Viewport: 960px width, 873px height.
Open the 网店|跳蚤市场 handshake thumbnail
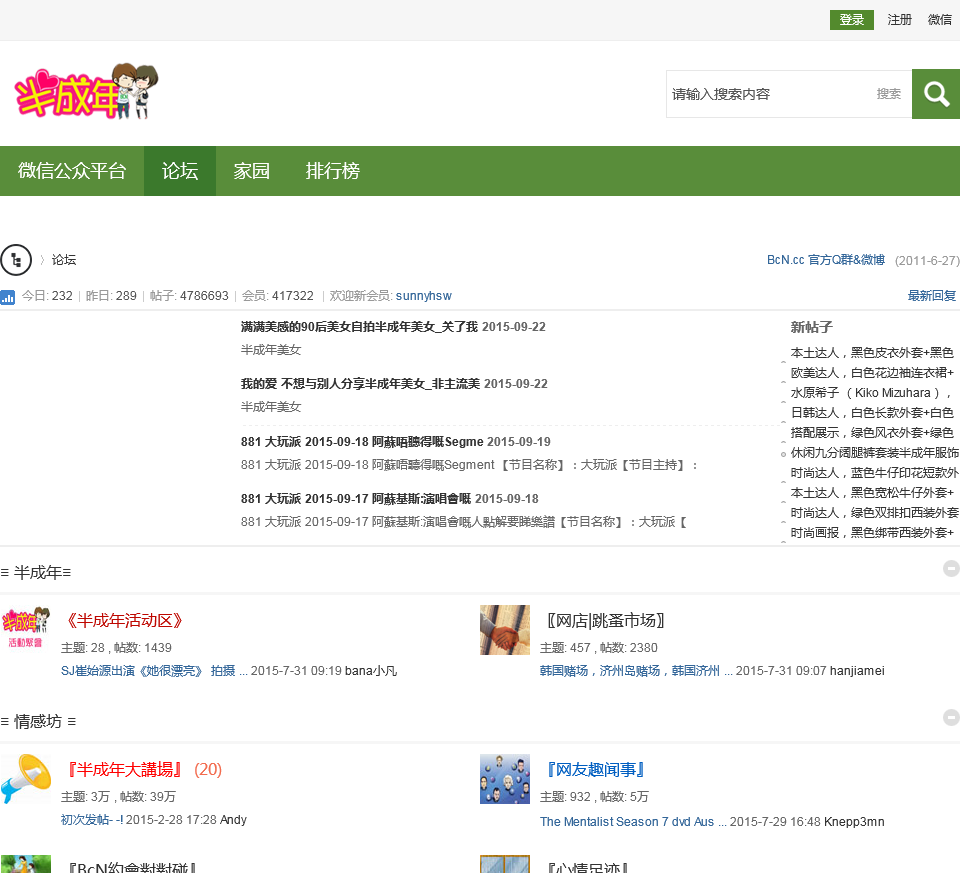[x=504, y=630]
